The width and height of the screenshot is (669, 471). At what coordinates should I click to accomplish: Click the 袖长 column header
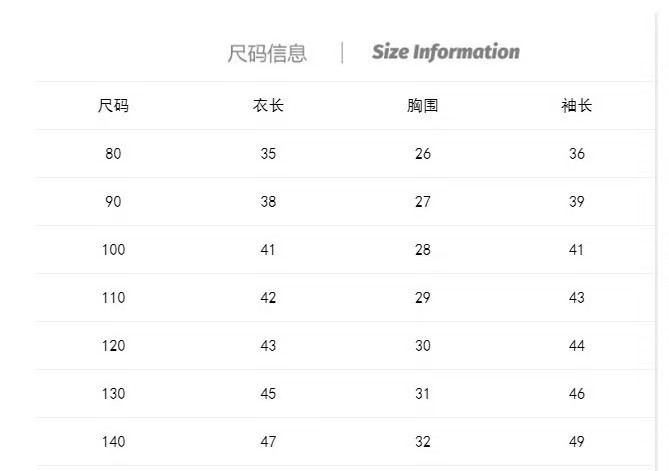[x=577, y=106]
